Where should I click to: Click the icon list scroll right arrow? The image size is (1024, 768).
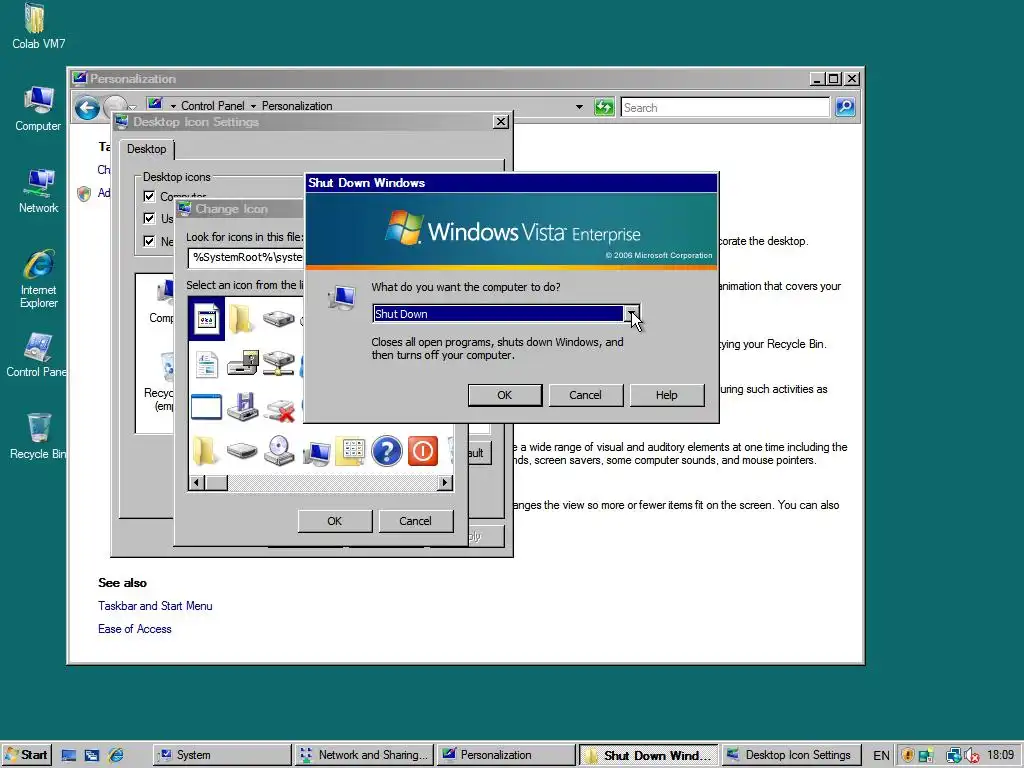[x=445, y=483]
